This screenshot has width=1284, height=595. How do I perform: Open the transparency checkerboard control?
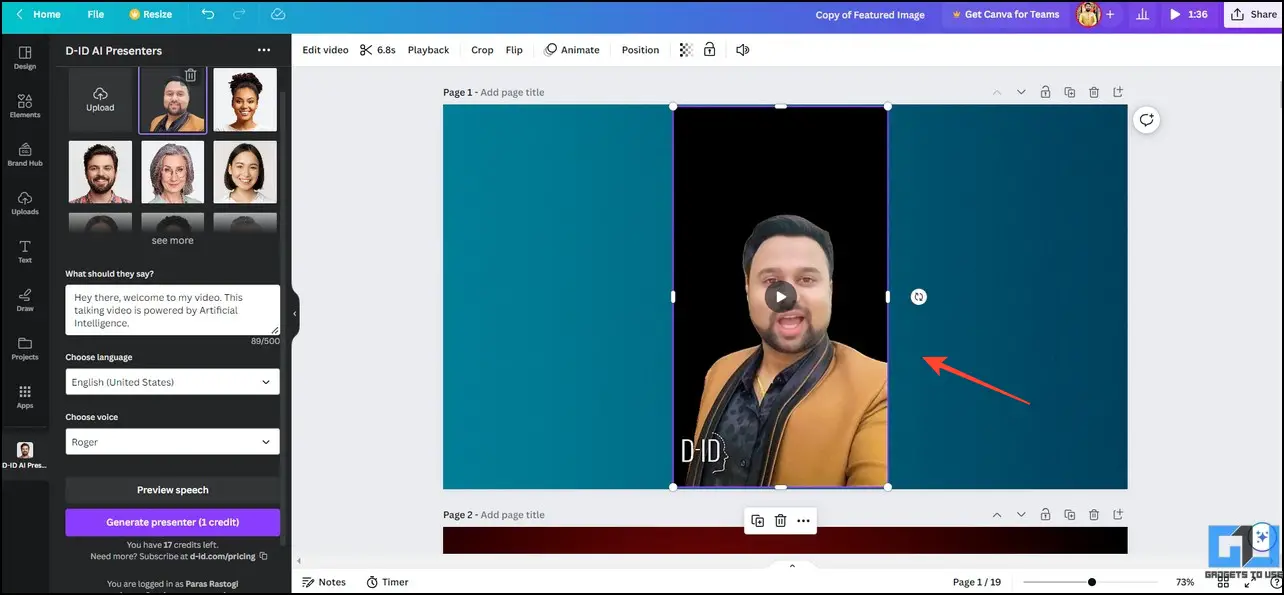(685, 50)
